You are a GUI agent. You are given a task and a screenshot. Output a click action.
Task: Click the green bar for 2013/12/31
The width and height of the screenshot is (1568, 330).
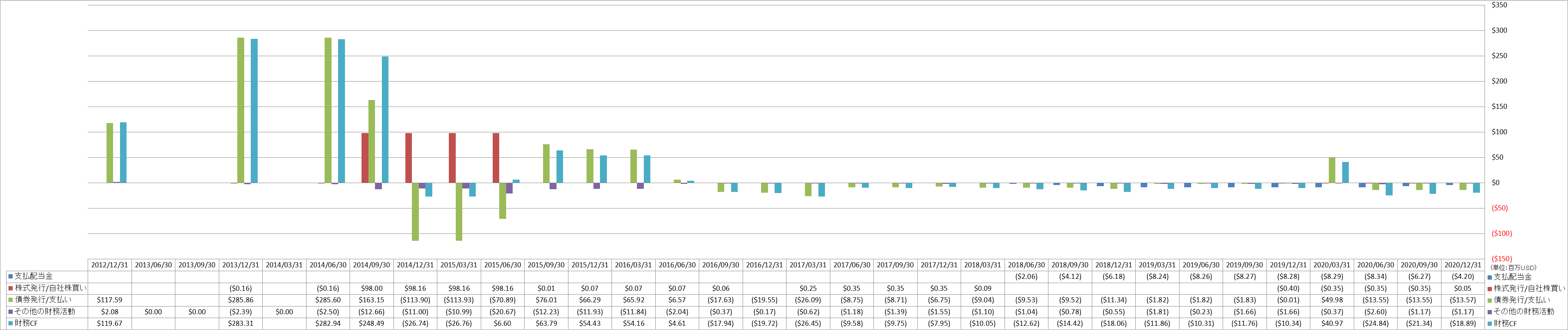click(240, 110)
